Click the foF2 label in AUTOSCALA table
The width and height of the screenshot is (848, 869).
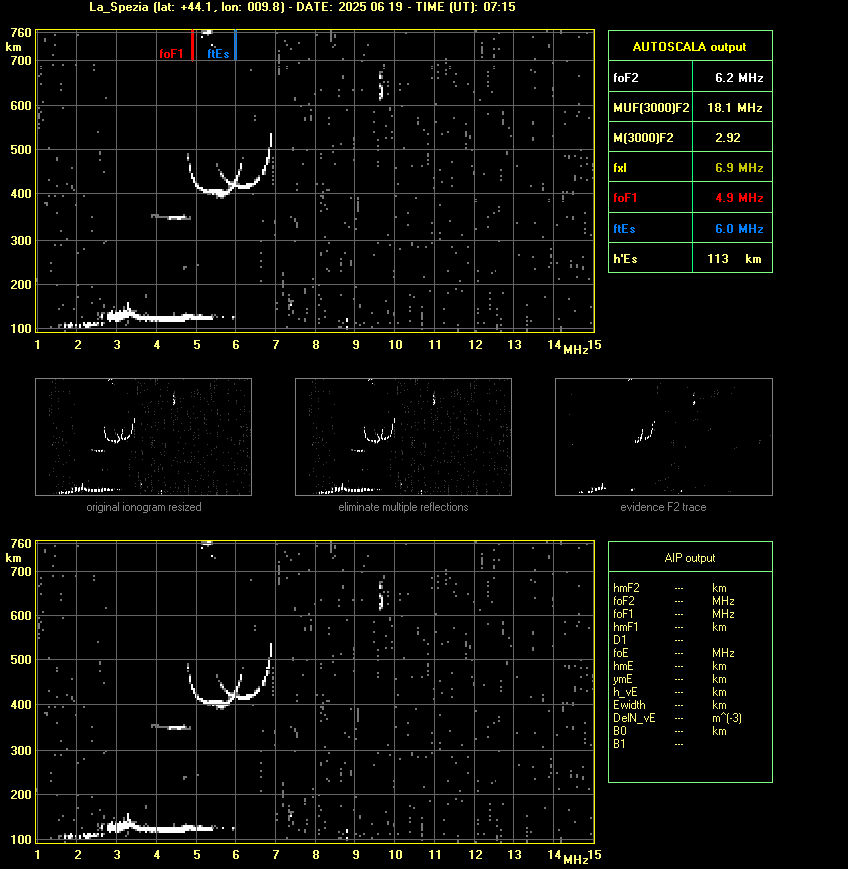point(626,78)
